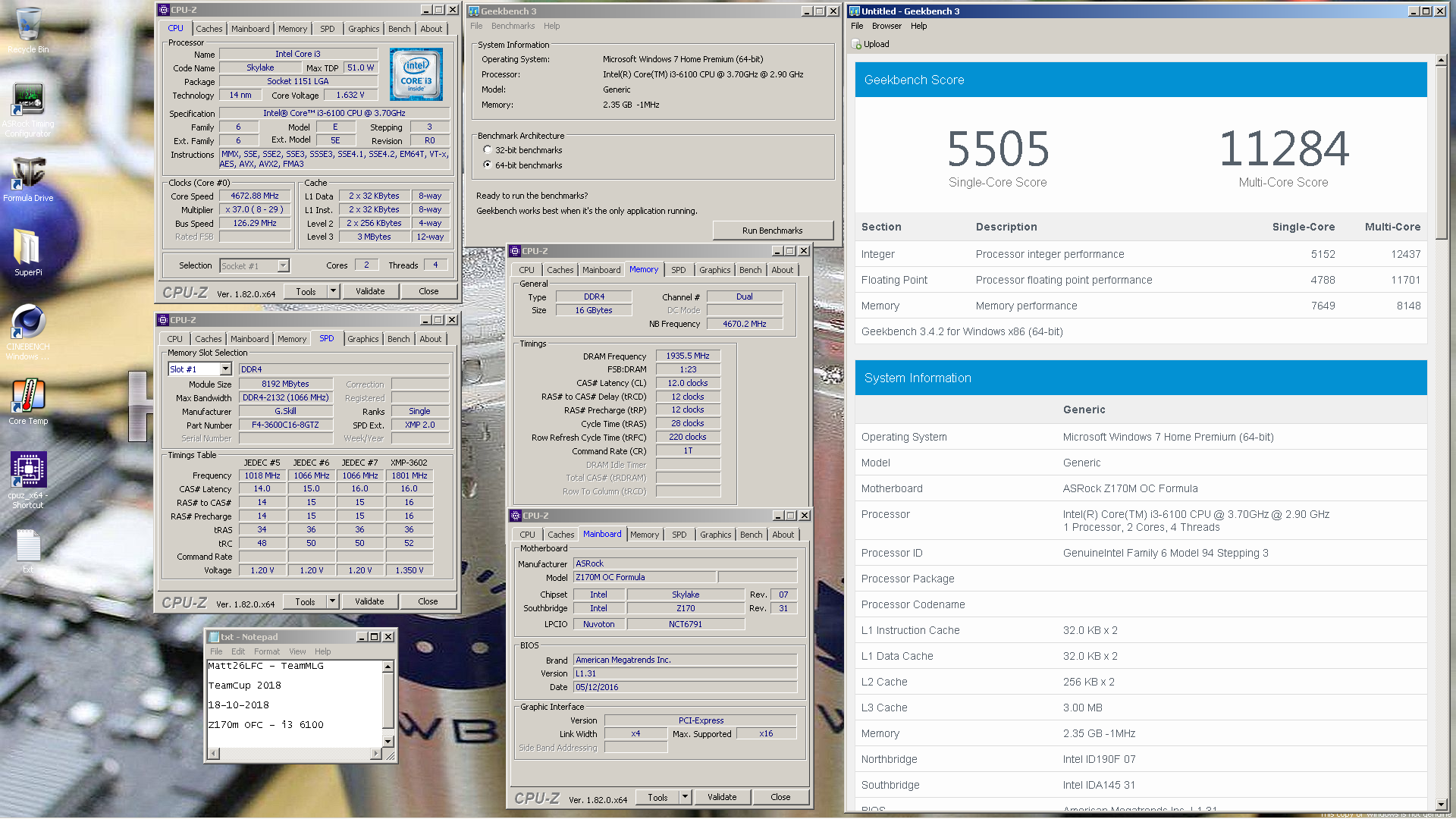Click the Integer row in Geekbench table

(1141, 254)
